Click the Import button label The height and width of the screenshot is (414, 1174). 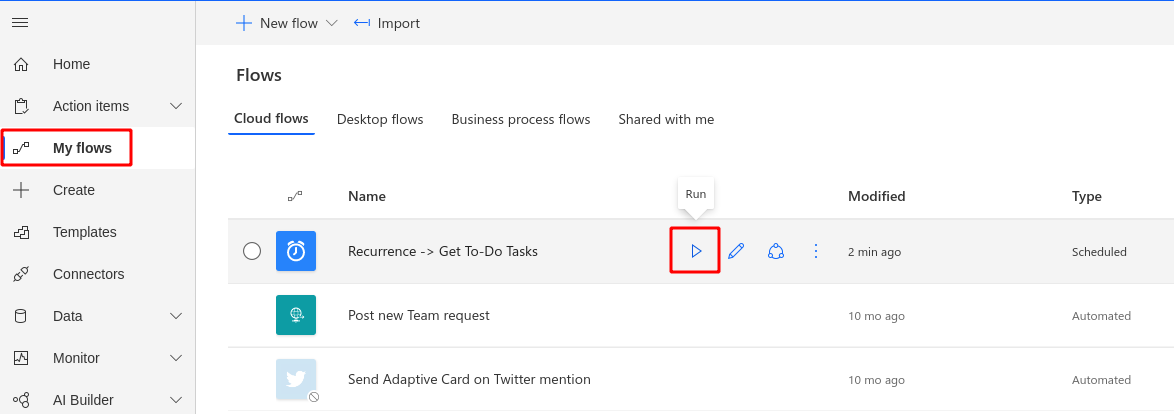pyautogui.click(x=398, y=23)
